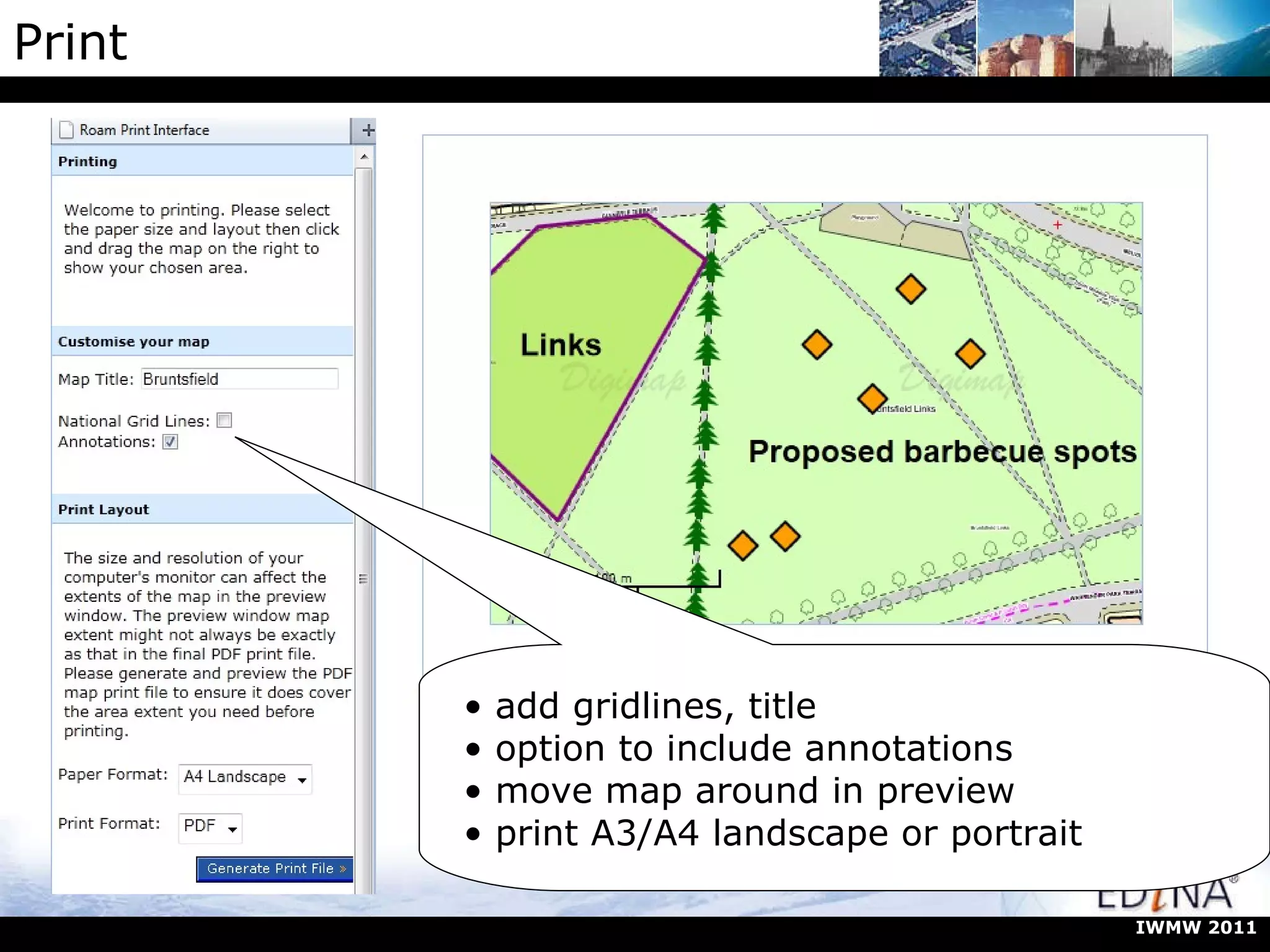The height and width of the screenshot is (952, 1270).
Task: Click the aerial city header thumbnail
Action: tap(928, 38)
